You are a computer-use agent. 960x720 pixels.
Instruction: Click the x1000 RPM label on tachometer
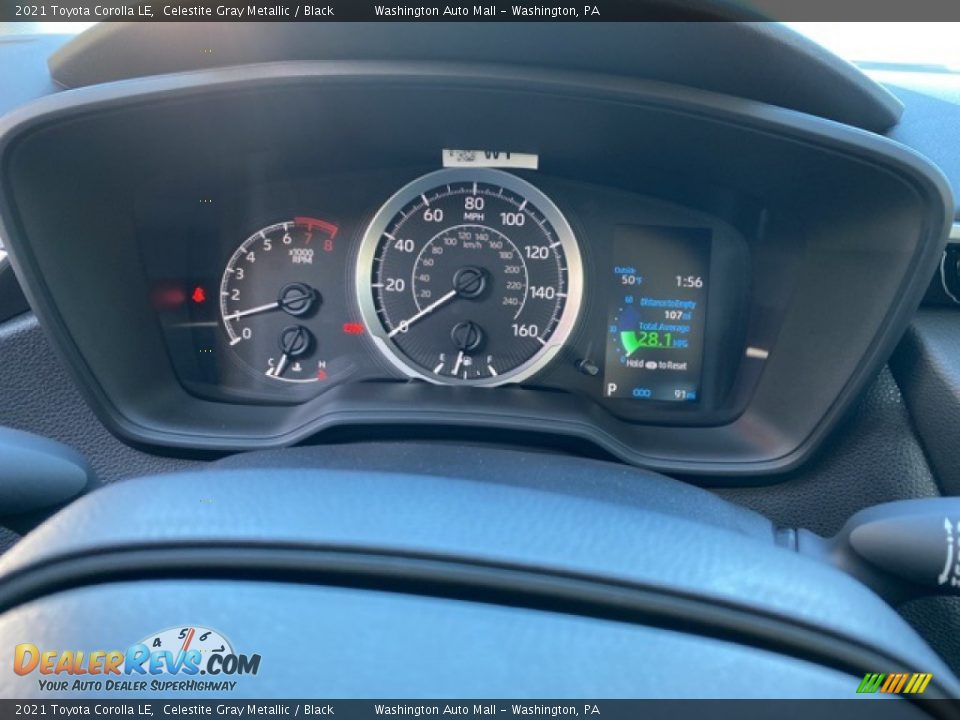click(301, 255)
